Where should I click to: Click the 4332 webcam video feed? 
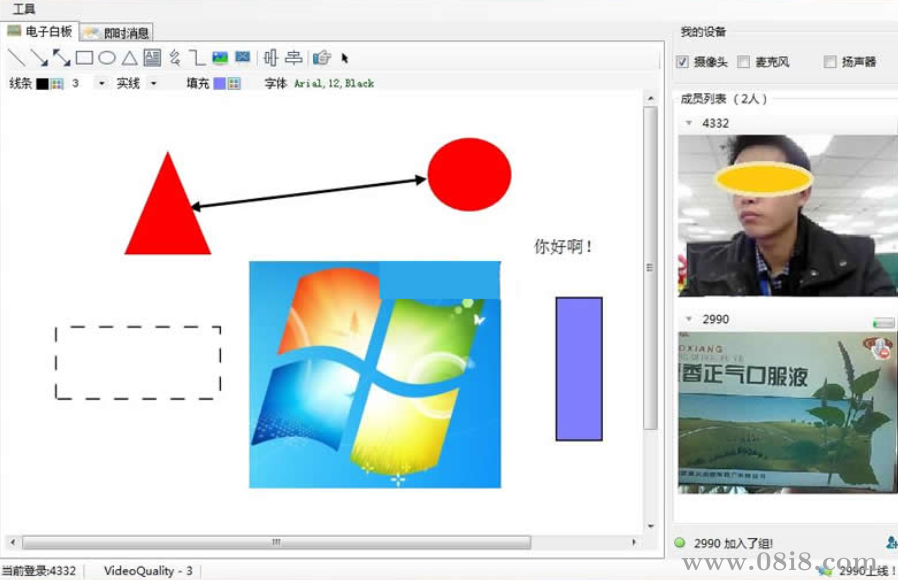(x=787, y=215)
